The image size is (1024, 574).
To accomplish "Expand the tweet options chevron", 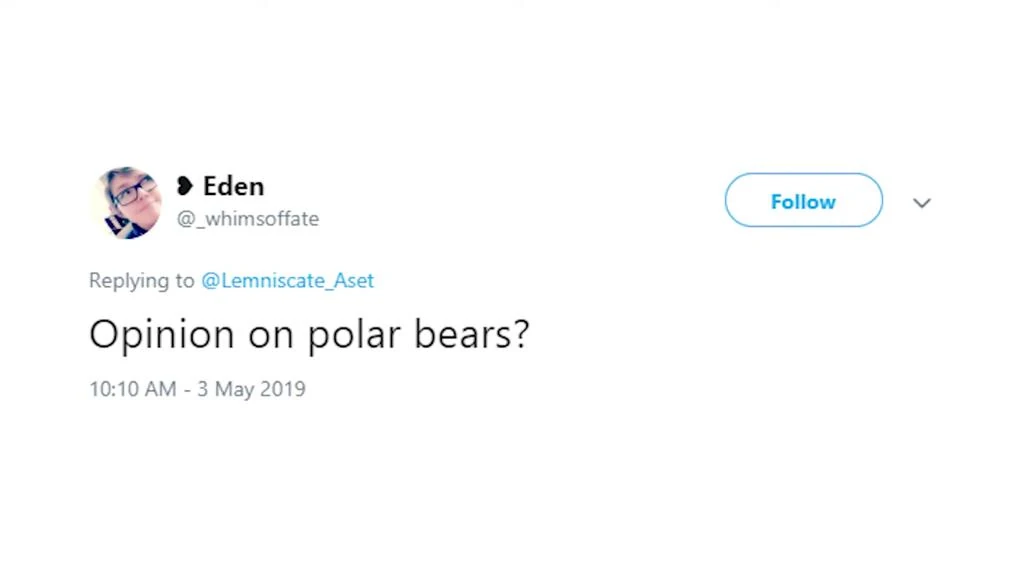I will 921,203.
